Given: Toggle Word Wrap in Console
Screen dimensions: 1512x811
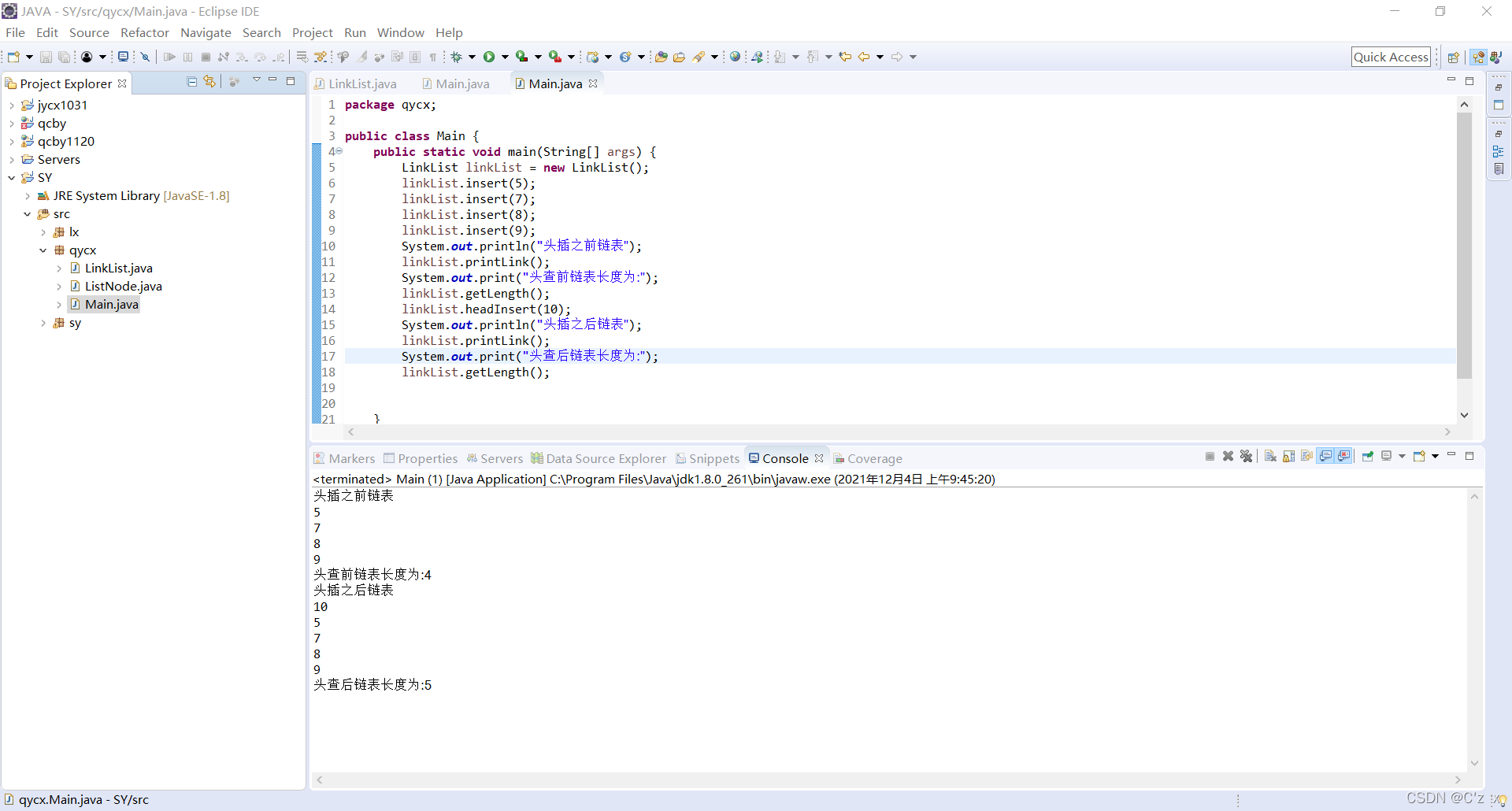Looking at the screenshot, I should 1307,456.
